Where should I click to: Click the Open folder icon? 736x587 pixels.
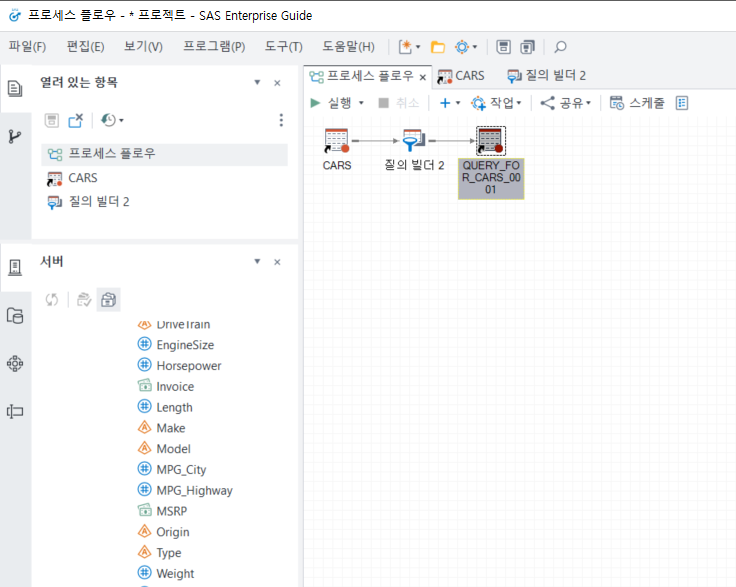(438, 47)
